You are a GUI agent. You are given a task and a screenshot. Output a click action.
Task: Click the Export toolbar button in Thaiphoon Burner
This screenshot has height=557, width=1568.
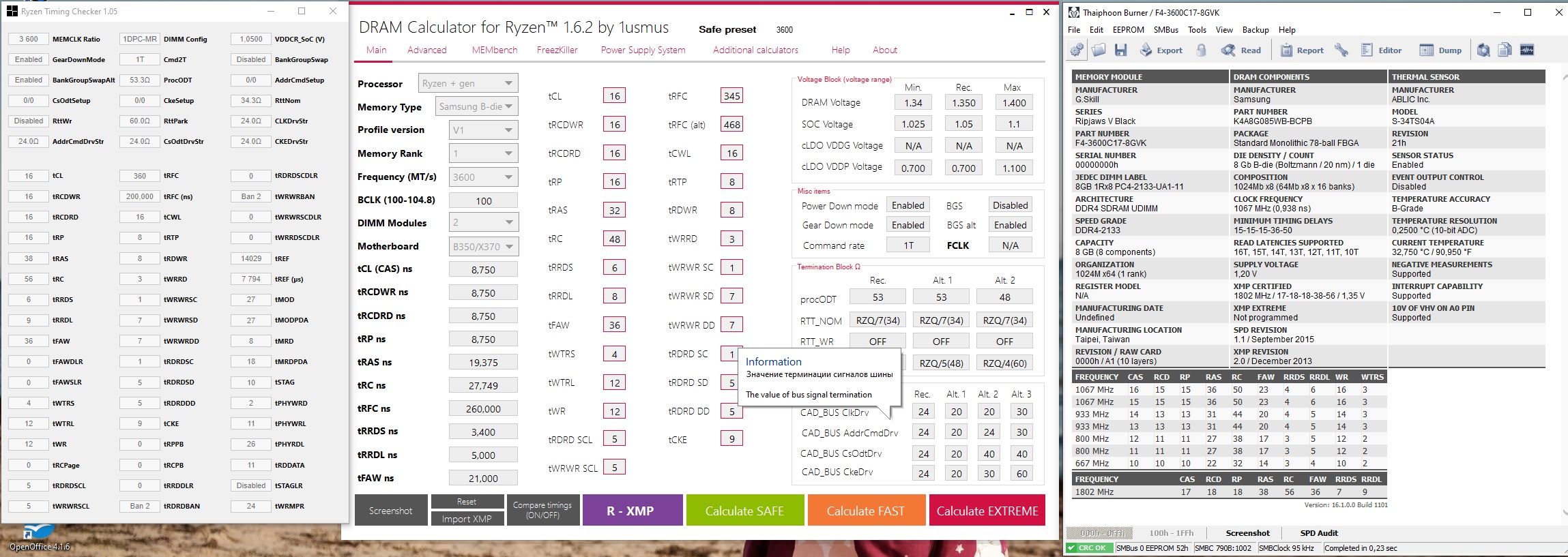[x=1161, y=50]
